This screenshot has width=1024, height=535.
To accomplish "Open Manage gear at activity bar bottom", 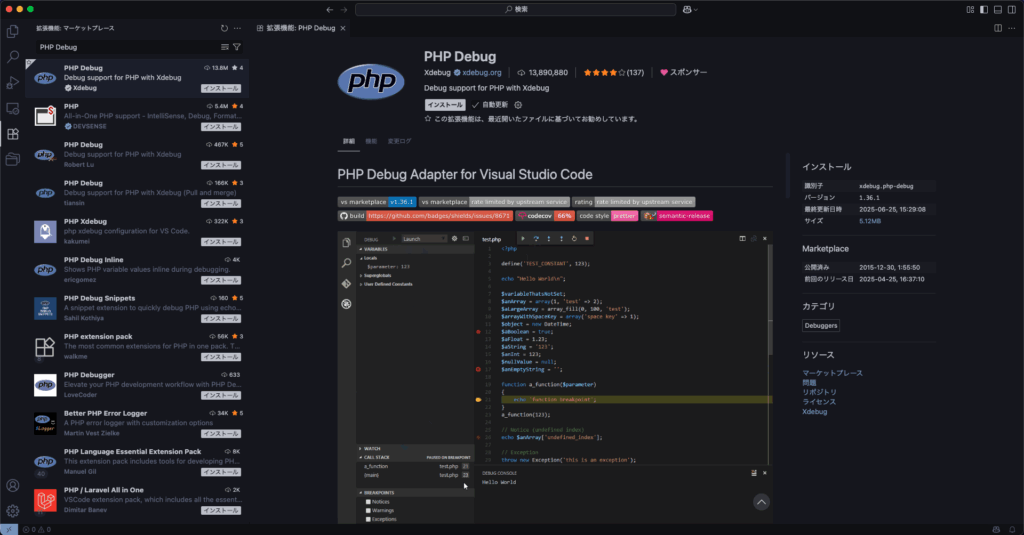I will click(12, 511).
